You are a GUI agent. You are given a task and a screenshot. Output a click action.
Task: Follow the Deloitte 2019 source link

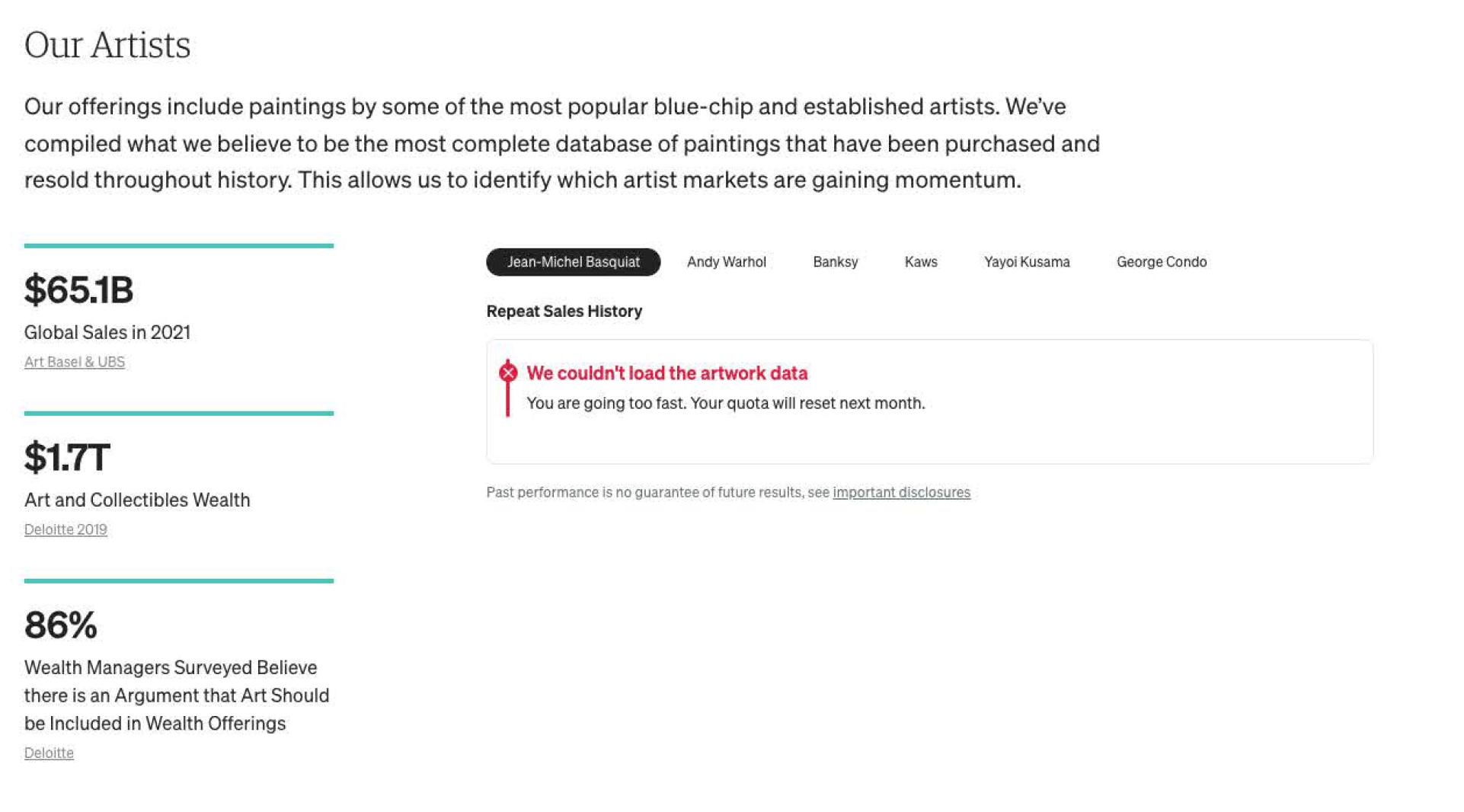coord(66,529)
